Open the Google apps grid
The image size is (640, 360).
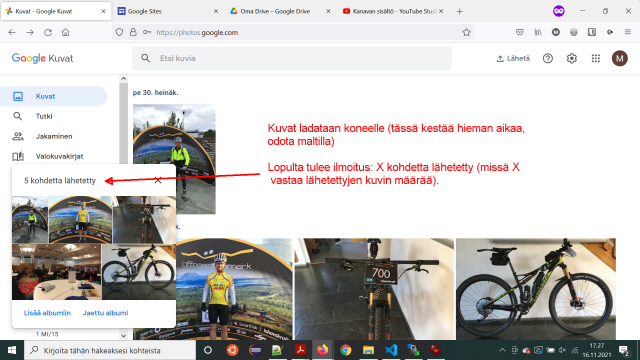[x=596, y=58]
